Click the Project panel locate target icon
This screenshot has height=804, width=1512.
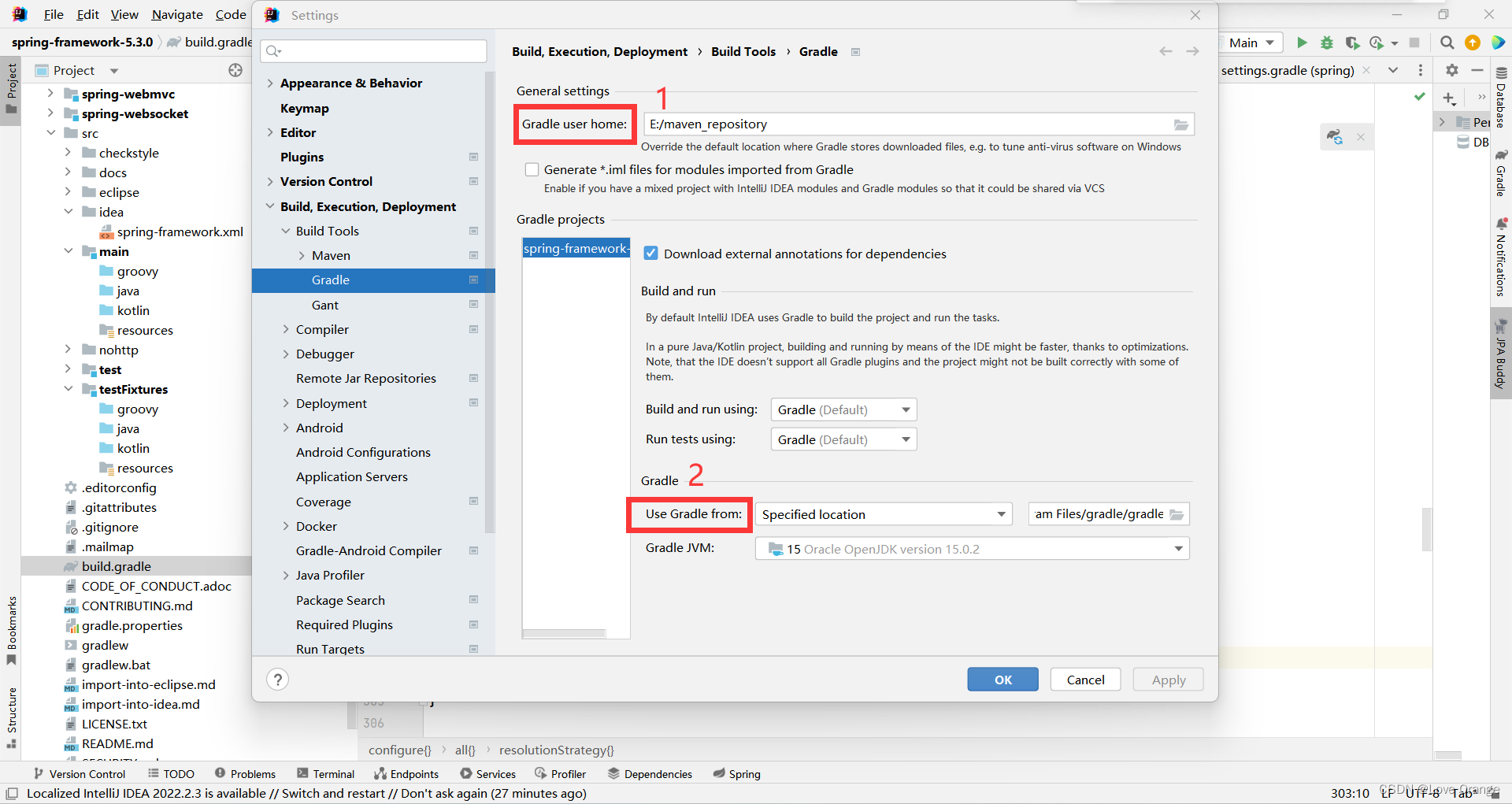coord(235,70)
